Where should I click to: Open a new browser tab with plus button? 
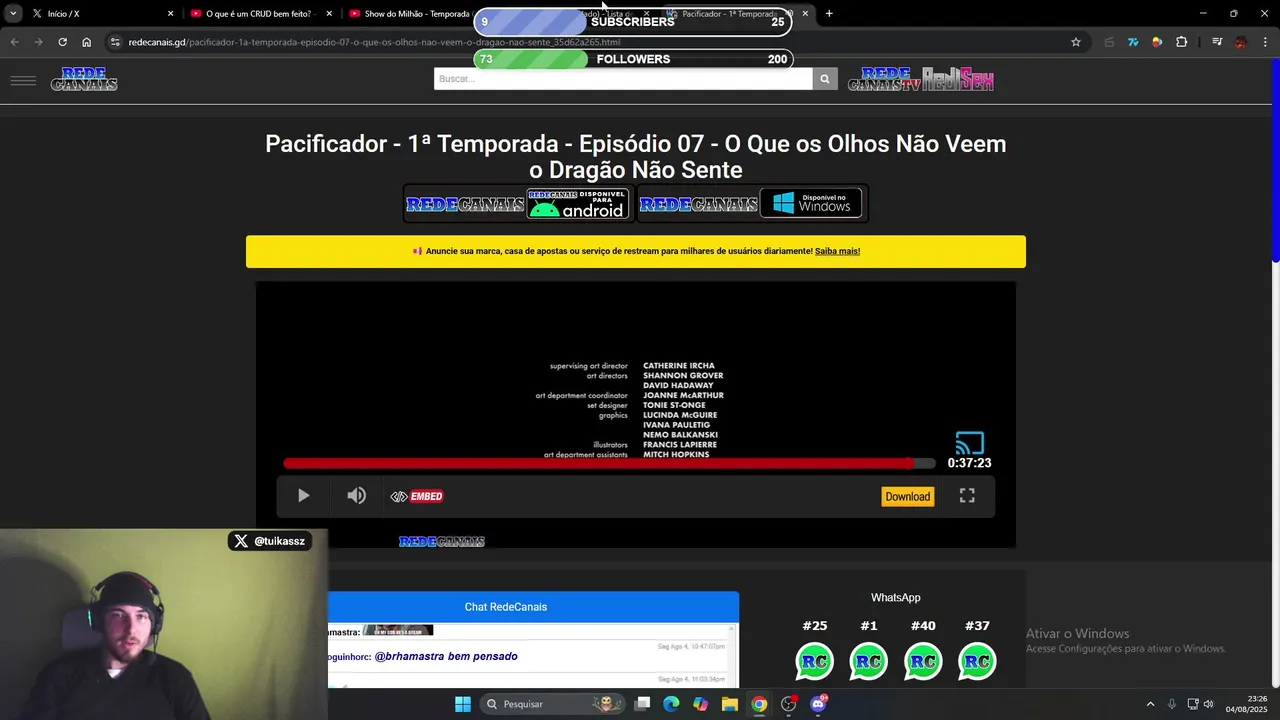coord(829,14)
